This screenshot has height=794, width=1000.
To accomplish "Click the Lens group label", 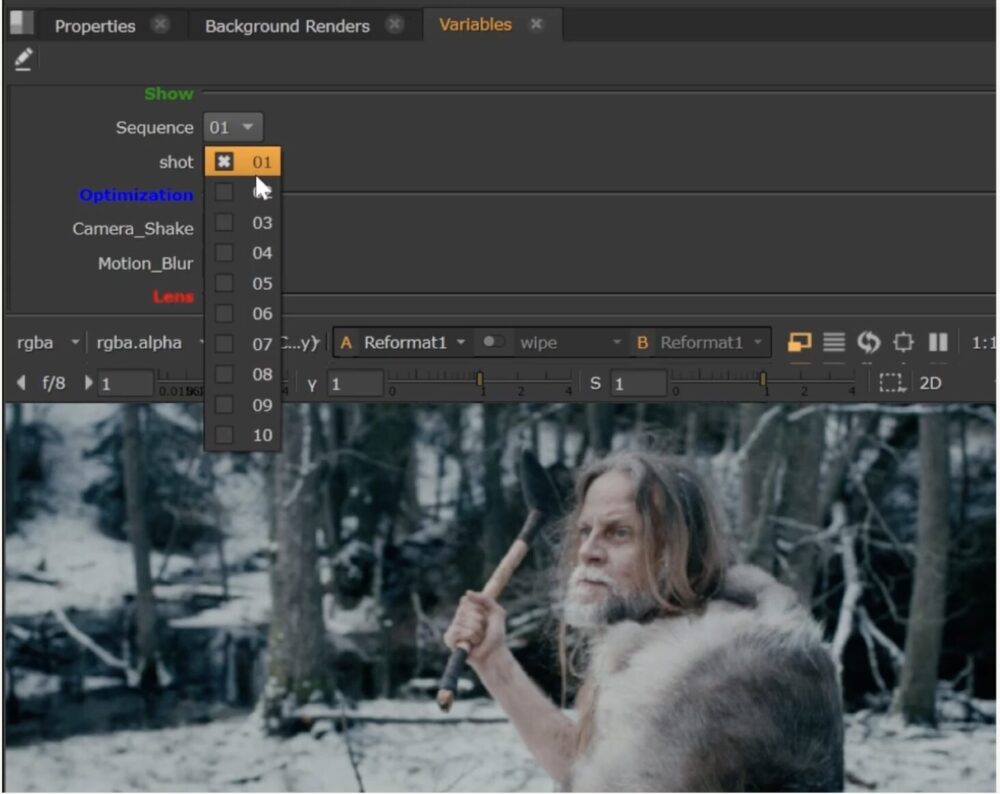I will coord(172,297).
